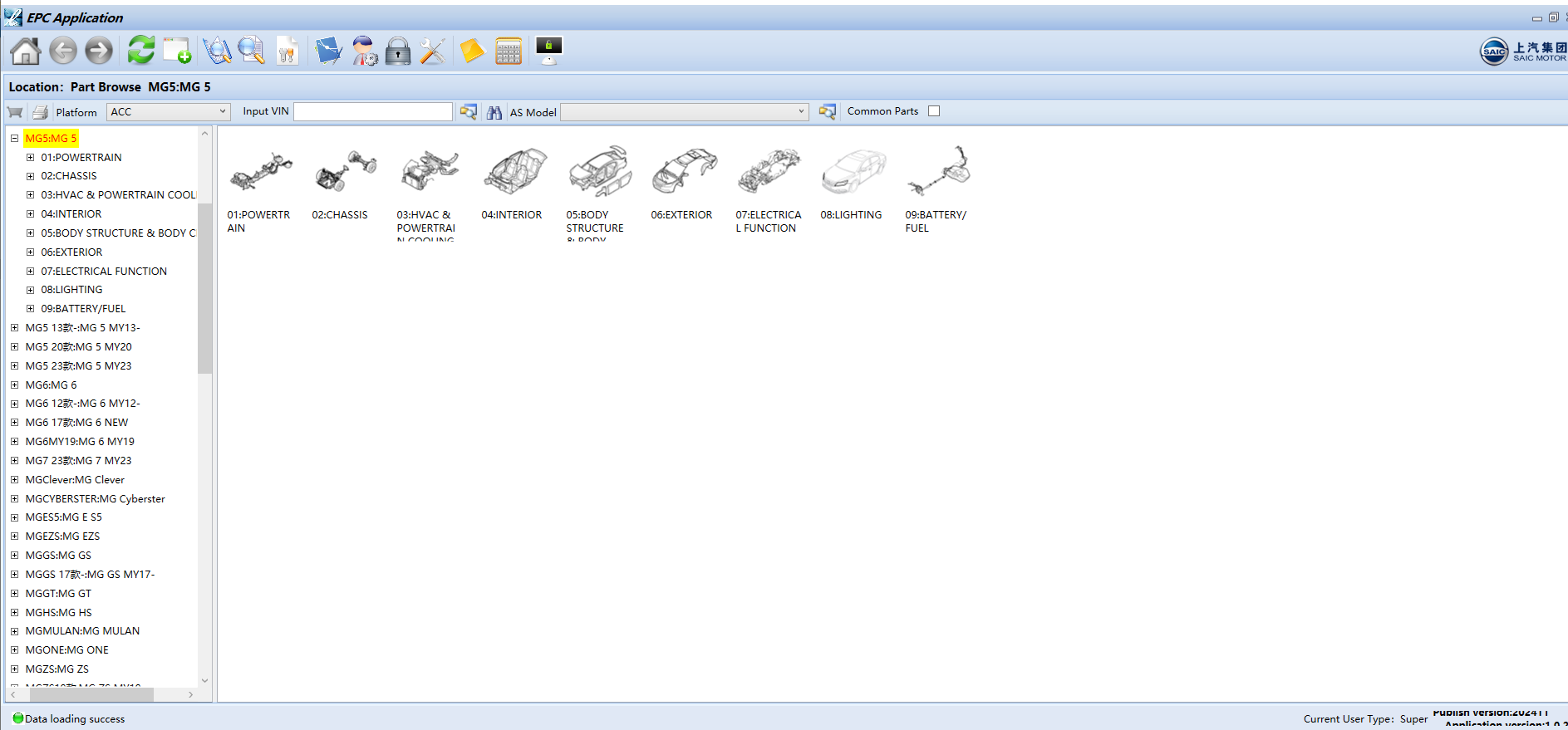Open the wrench and screwdriver tools icon
This screenshot has width=1568, height=730.
pyautogui.click(x=433, y=51)
